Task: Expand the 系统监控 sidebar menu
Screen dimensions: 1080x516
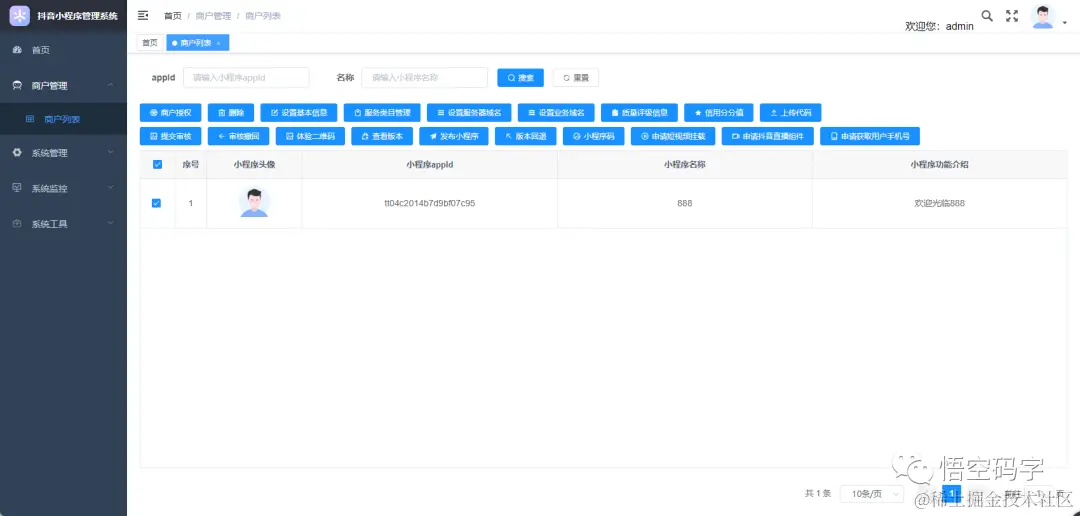Action: [63, 188]
